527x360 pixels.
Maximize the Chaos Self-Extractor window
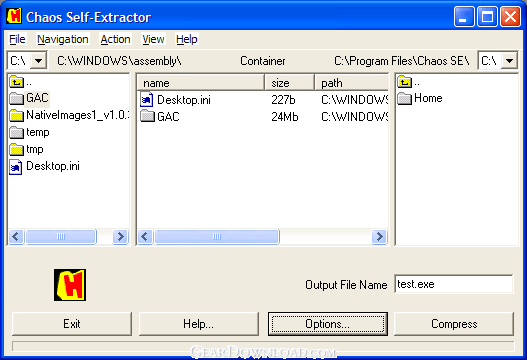click(x=487, y=16)
